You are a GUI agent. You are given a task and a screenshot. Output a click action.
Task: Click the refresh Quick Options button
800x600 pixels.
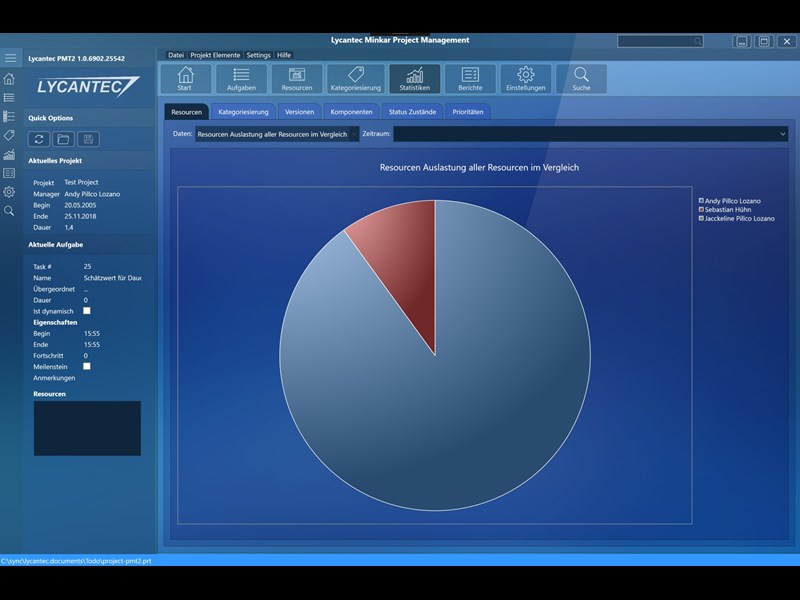(x=39, y=139)
